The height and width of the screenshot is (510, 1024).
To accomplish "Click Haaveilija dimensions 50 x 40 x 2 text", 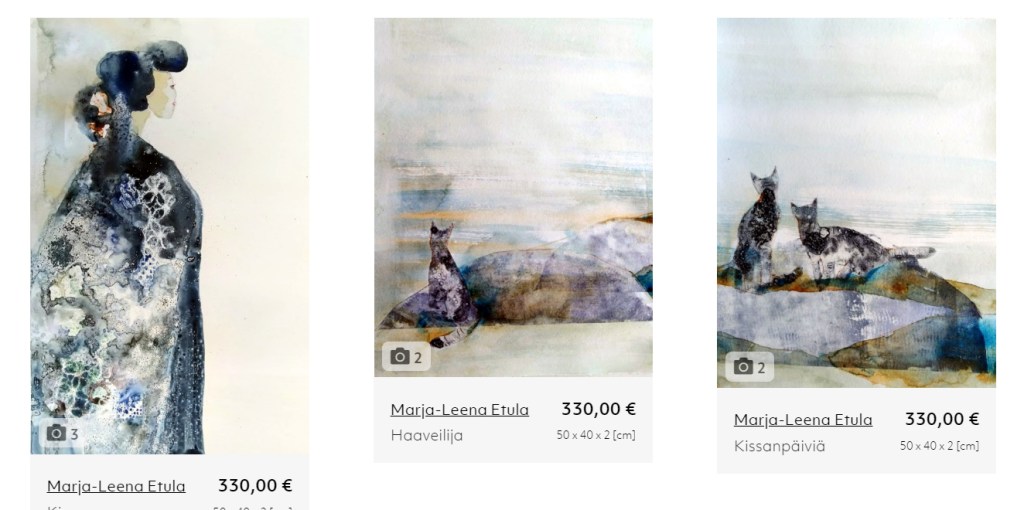I will [x=596, y=436].
